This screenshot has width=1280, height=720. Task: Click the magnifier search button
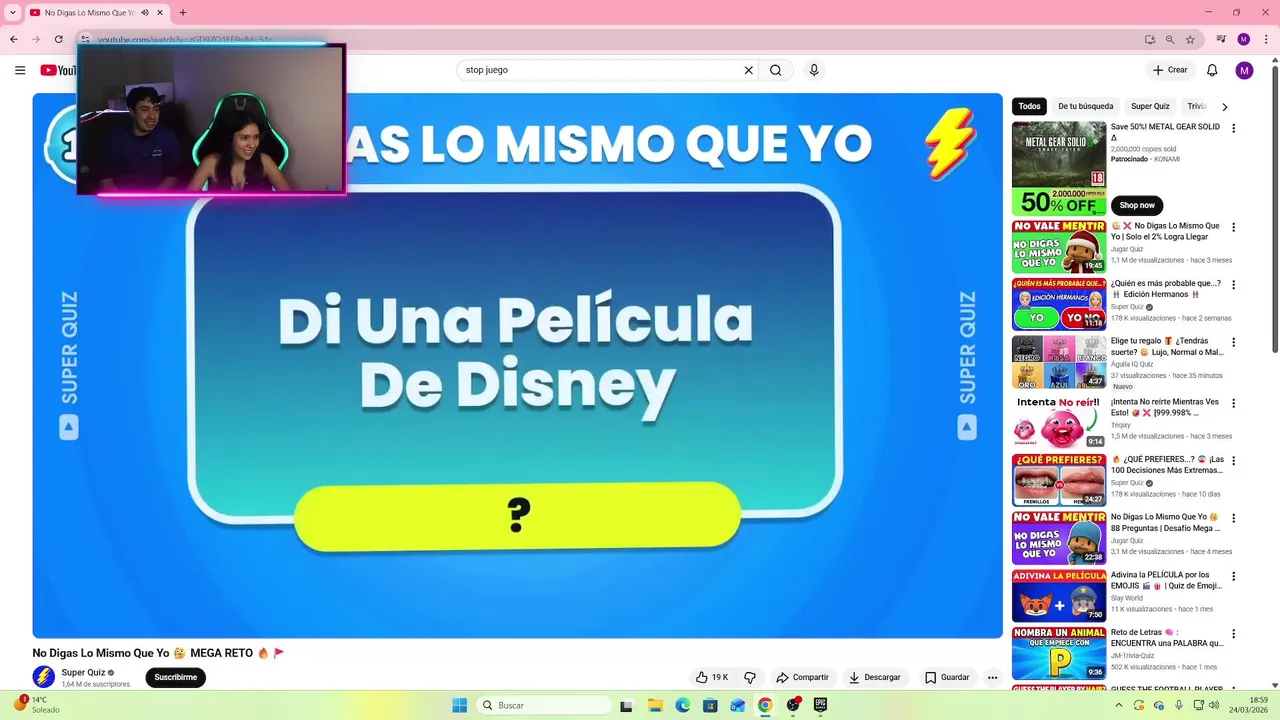pos(776,70)
